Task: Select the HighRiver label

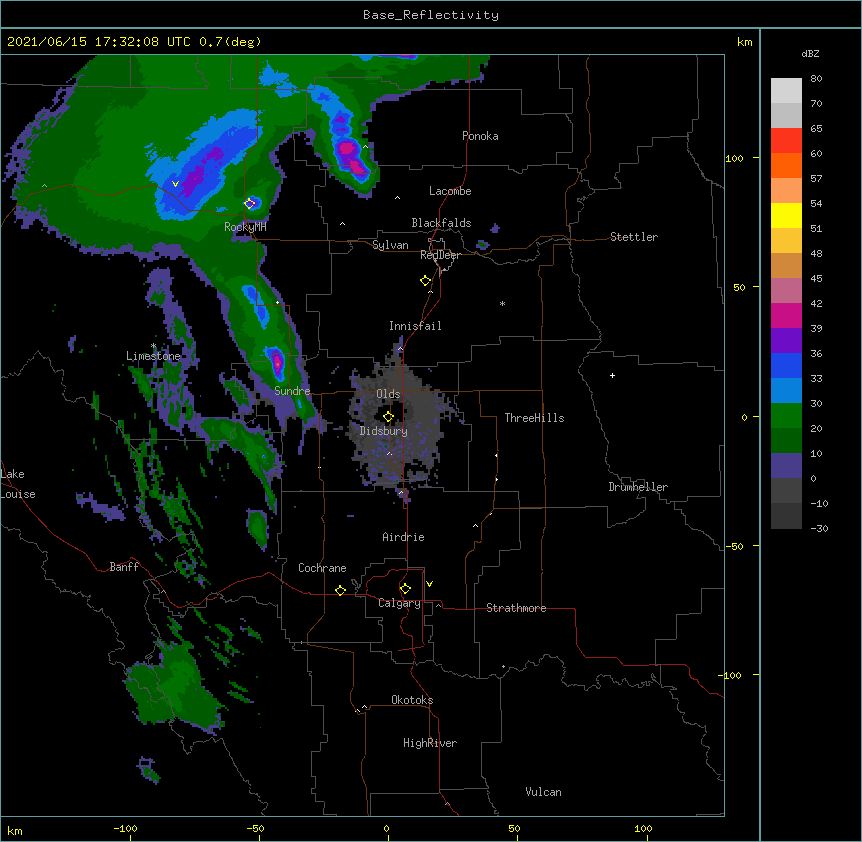Action: pos(430,743)
